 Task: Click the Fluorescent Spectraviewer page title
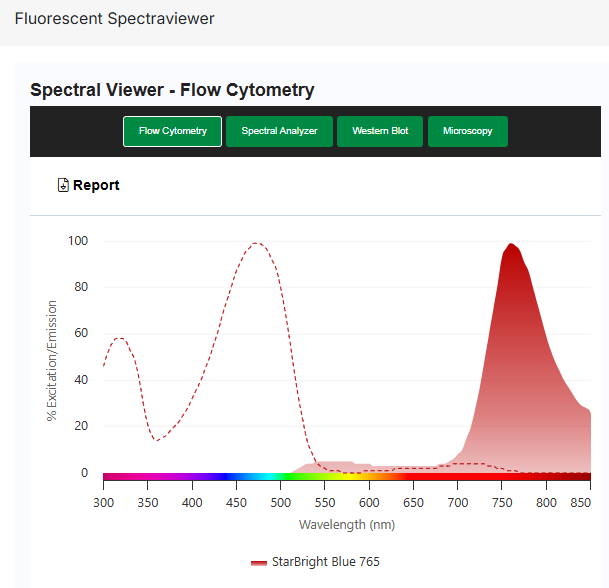pyautogui.click(x=114, y=19)
